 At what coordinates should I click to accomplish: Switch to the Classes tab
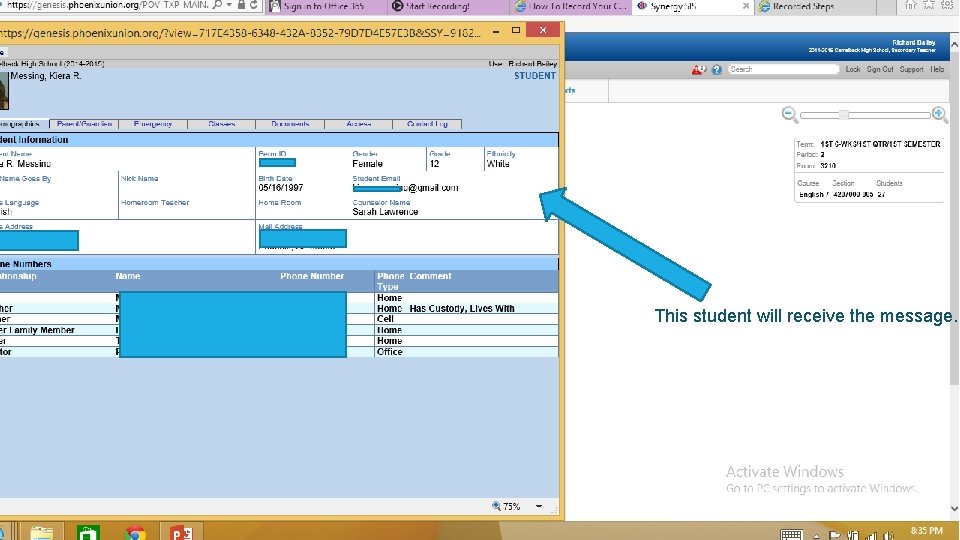pos(221,124)
